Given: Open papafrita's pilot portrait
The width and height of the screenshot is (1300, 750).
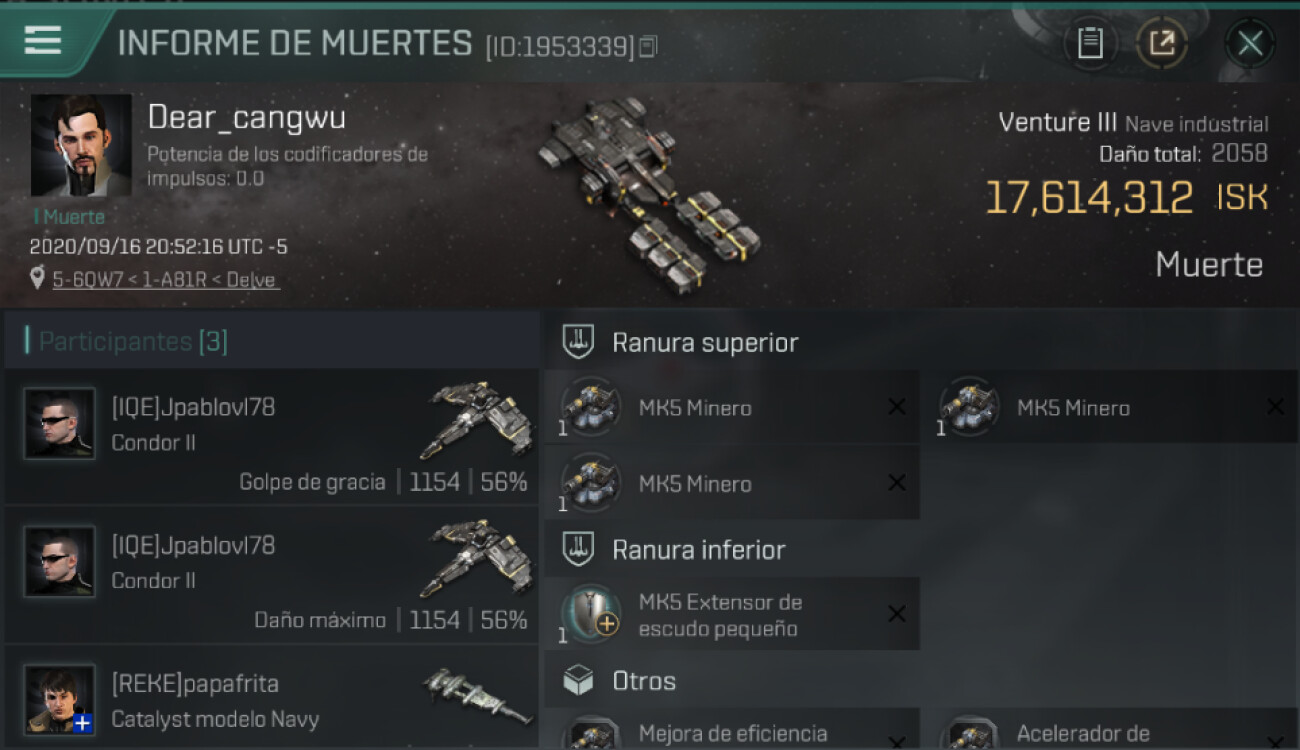Looking at the screenshot, I should click(x=60, y=699).
